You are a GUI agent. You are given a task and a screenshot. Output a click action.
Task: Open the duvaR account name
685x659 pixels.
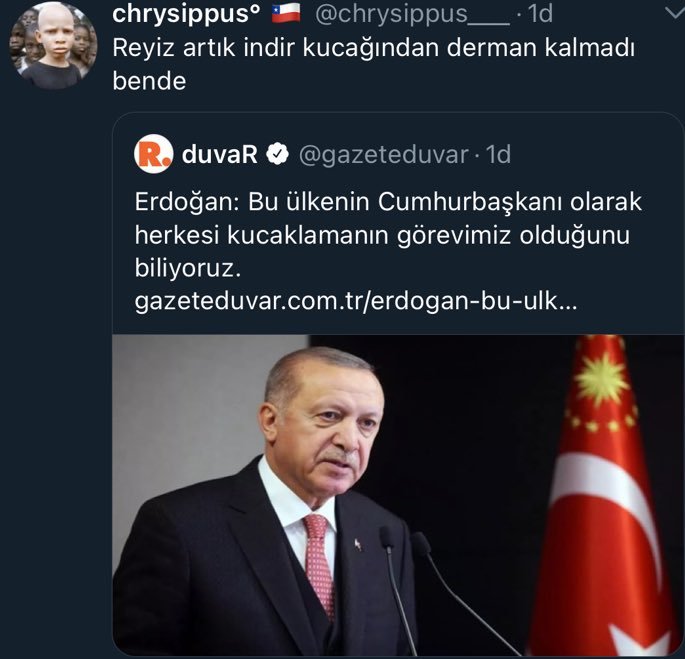tap(219, 154)
